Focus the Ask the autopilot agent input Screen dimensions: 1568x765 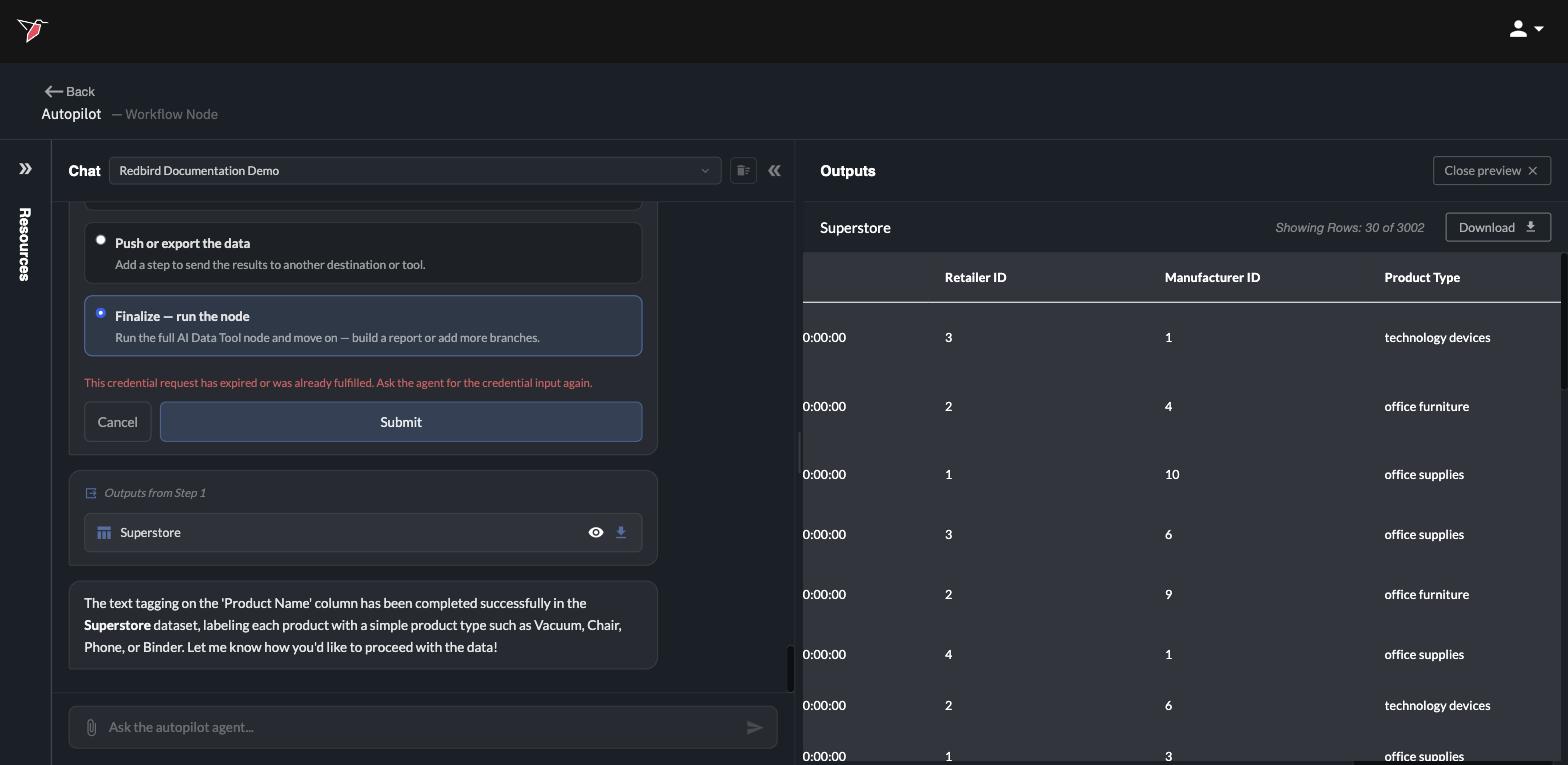click(423, 727)
